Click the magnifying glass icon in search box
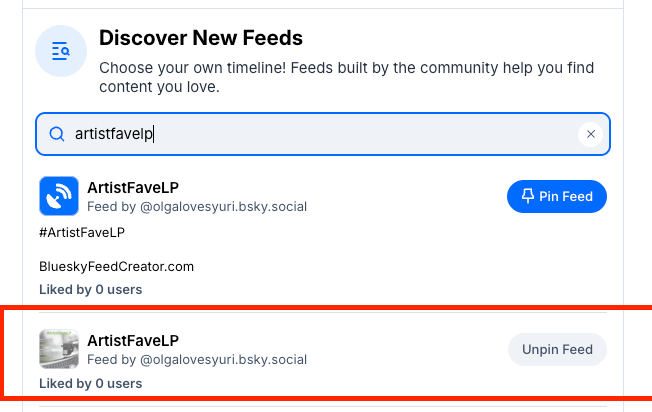The image size is (652, 412). click(56, 134)
